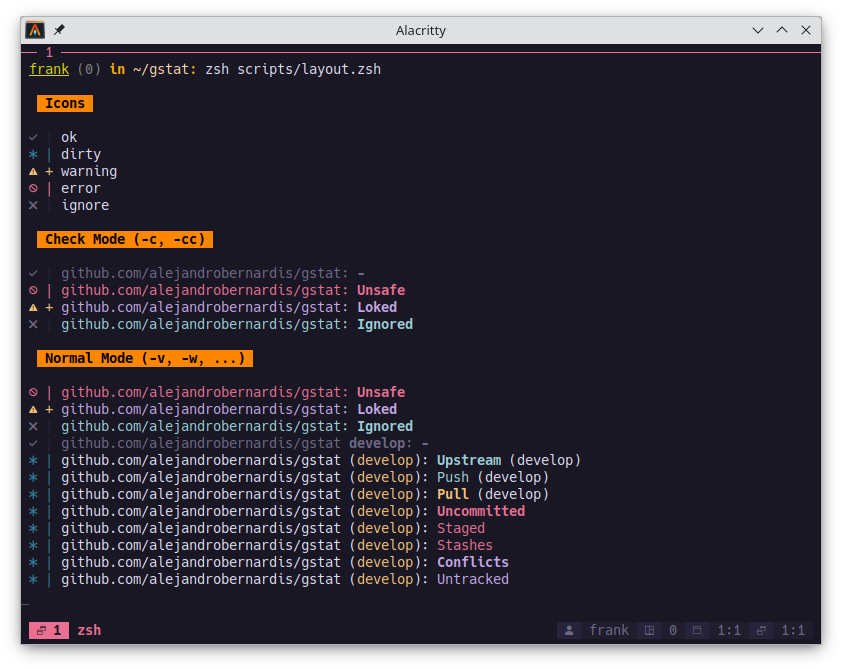This screenshot has height=670, width=843.
Task: Click the window icon before first '1:1'
Action: [697, 630]
